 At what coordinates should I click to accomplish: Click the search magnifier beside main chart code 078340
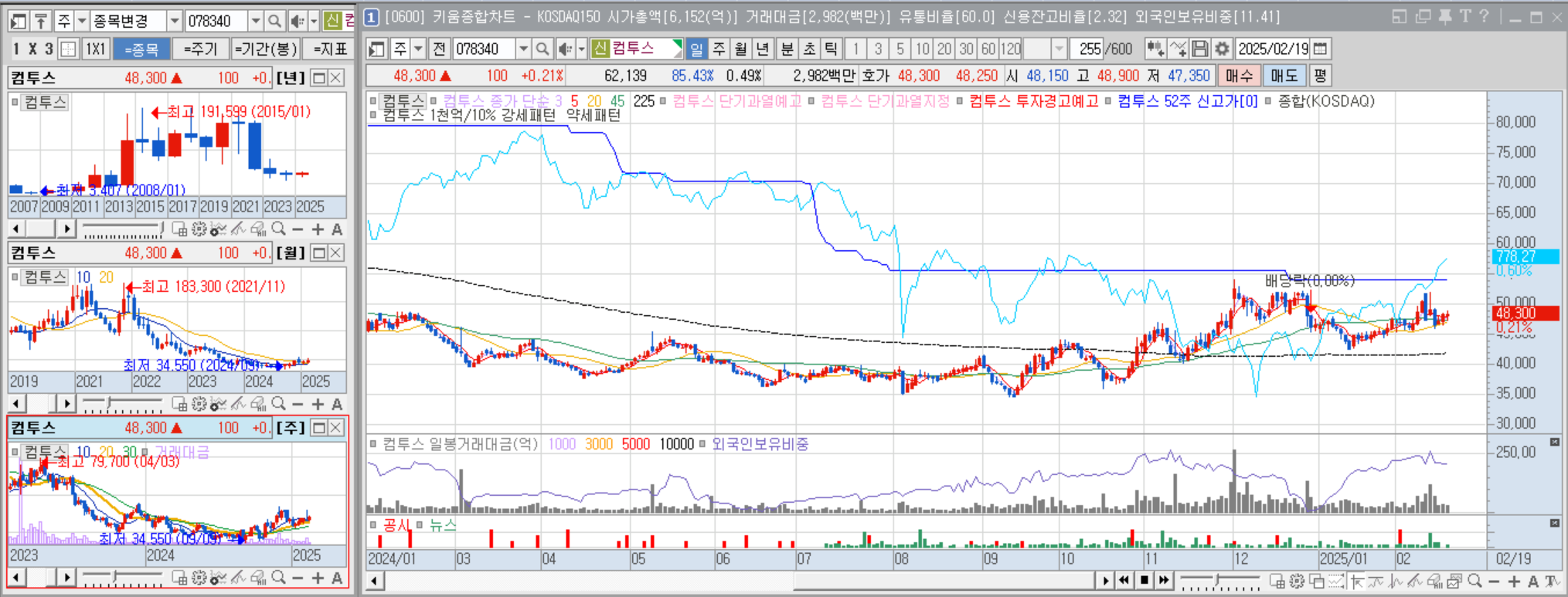(x=543, y=49)
